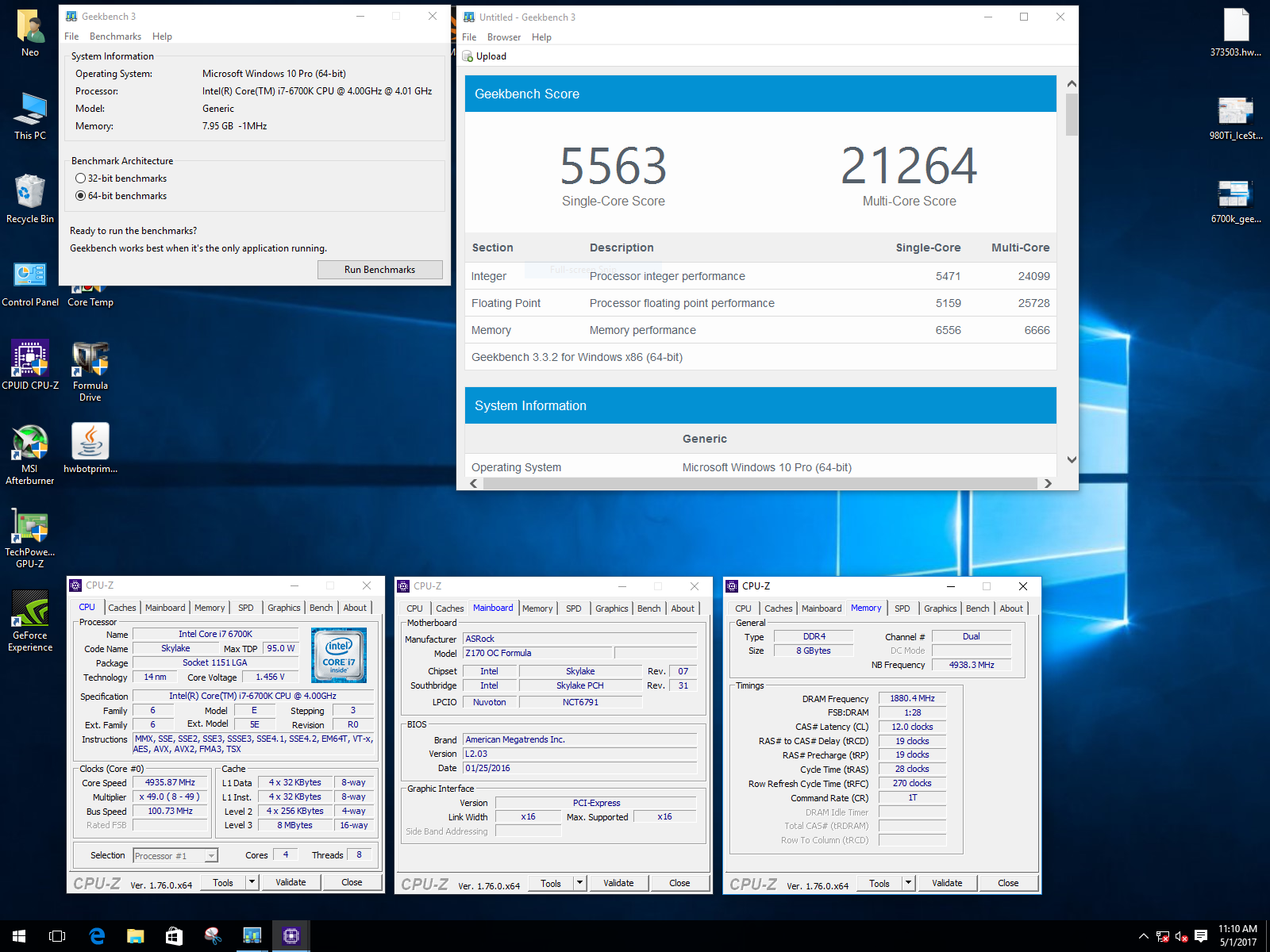This screenshot has height=952, width=1270.
Task: Click the Run Benchmarks button
Action: click(x=379, y=270)
